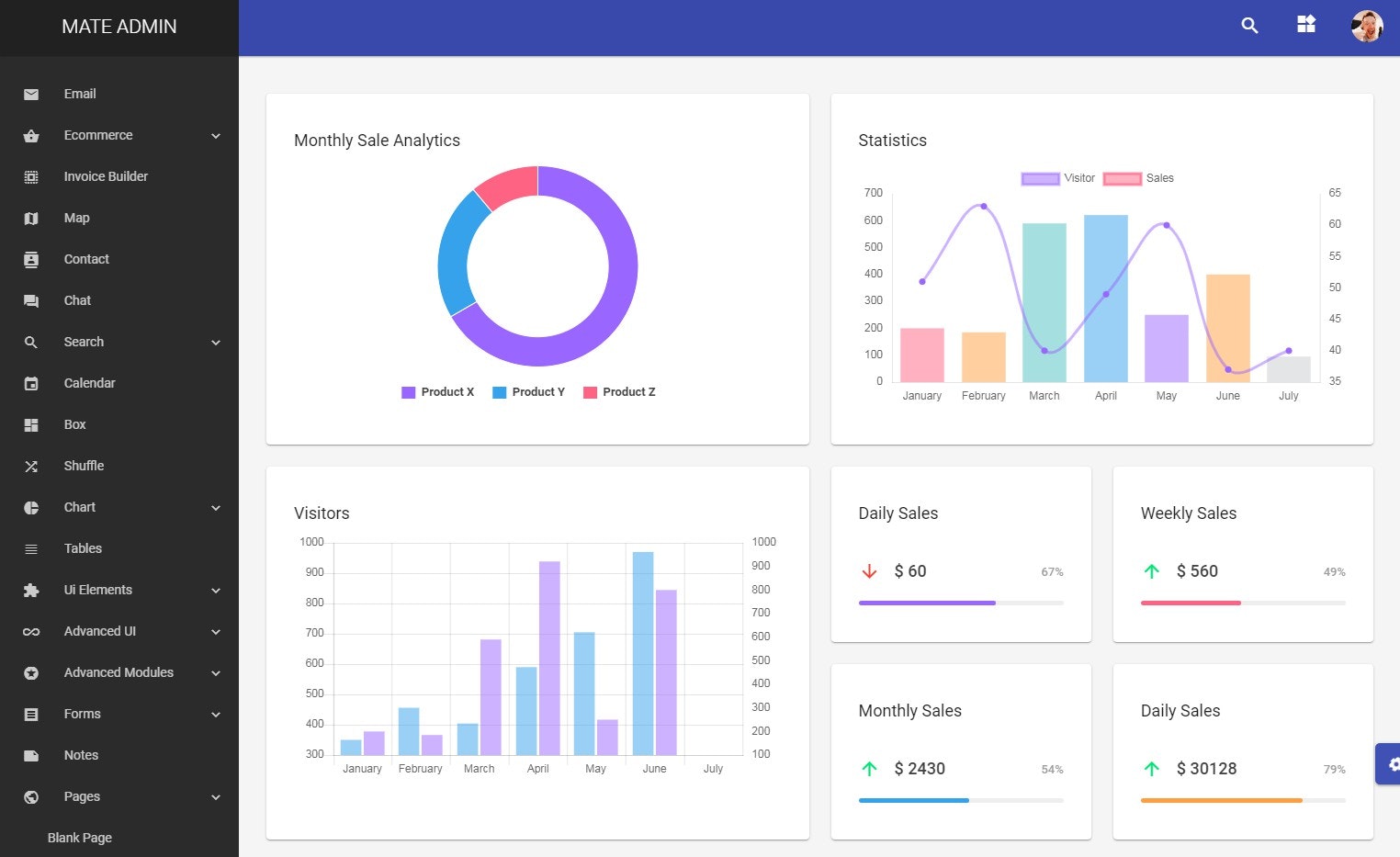This screenshot has width=1400, height=857.
Task: Open the widgets/apps icon in the top bar
Action: [x=1306, y=25]
